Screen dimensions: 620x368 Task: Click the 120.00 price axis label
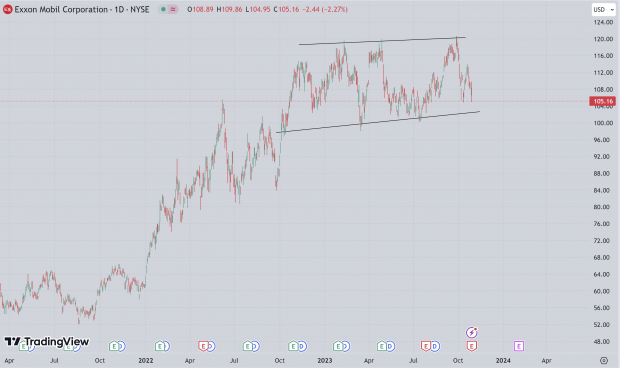click(603, 39)
